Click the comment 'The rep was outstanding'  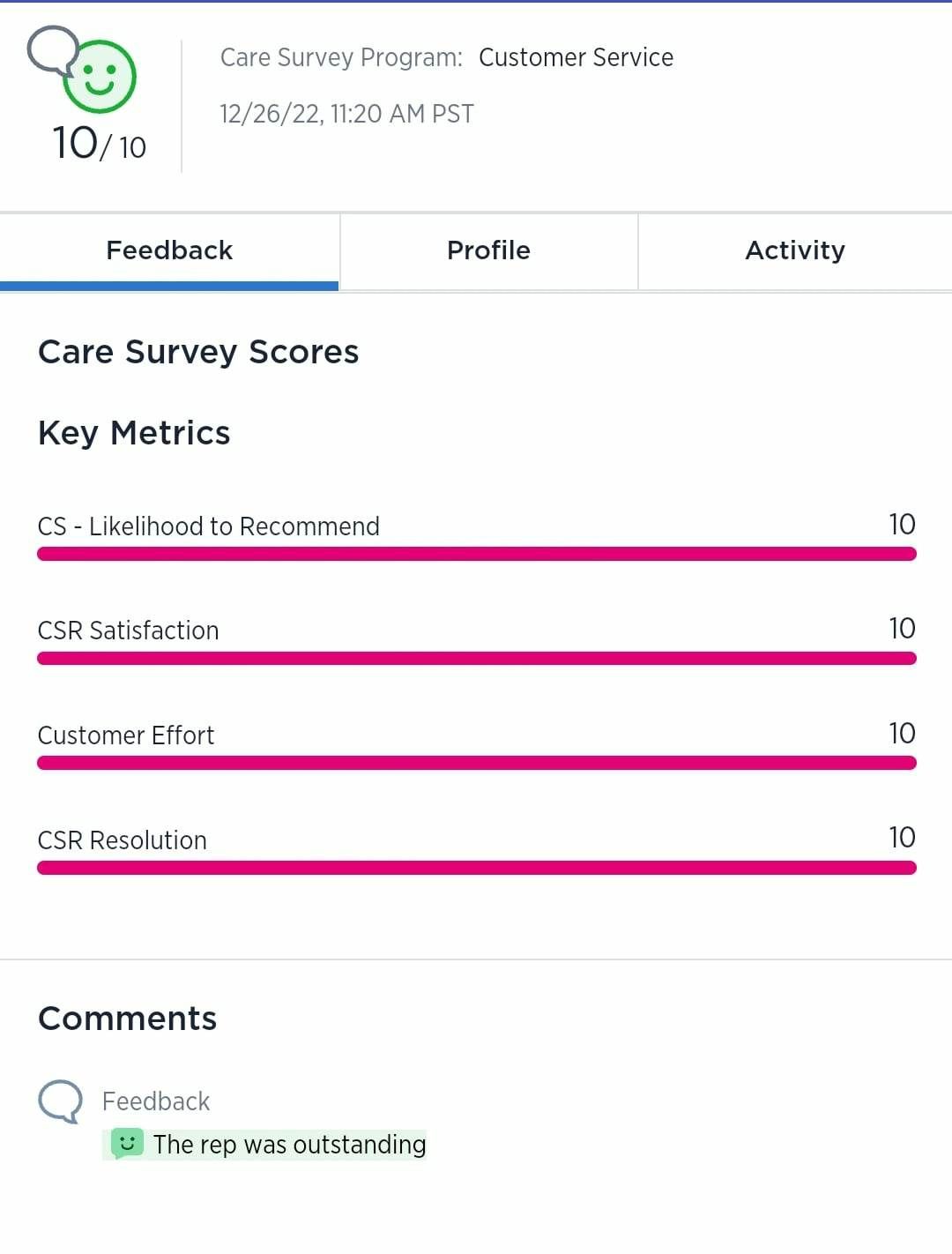pyautogui.click(x=289, y=1145)
